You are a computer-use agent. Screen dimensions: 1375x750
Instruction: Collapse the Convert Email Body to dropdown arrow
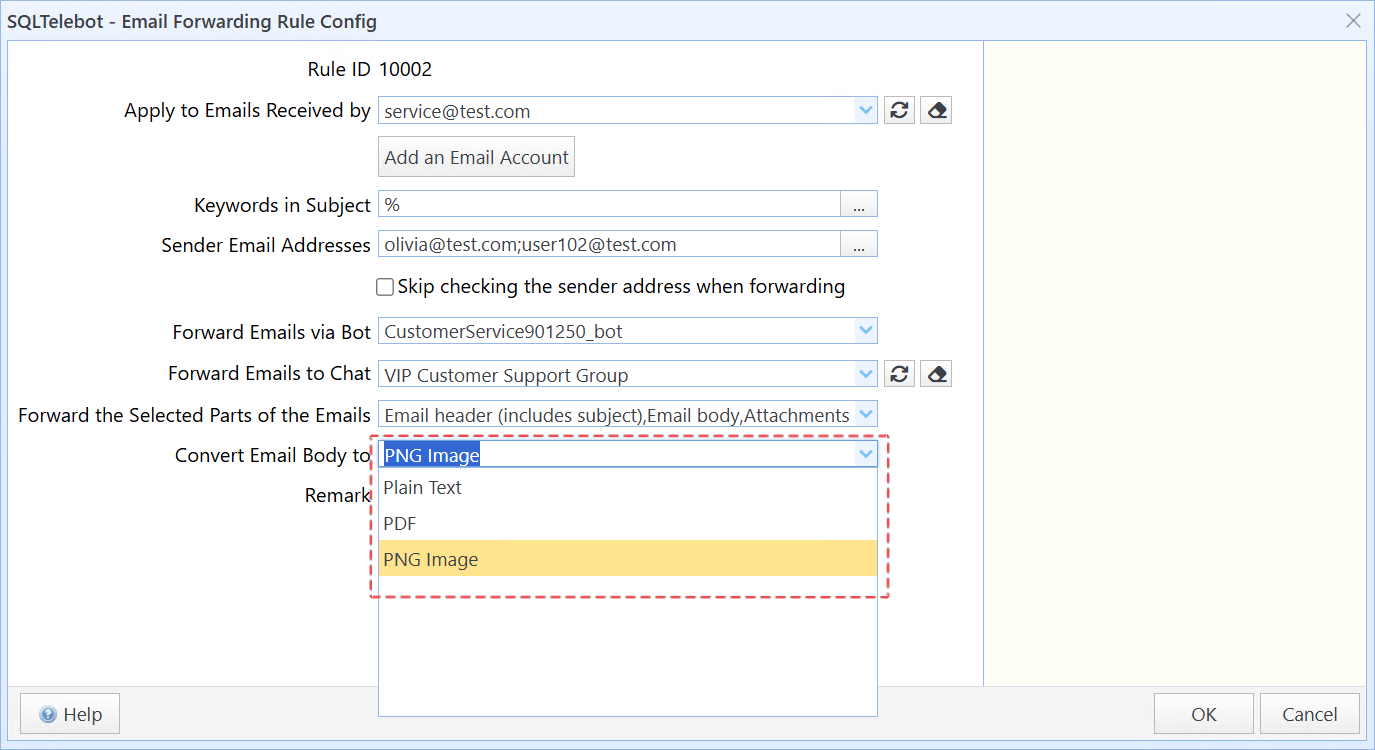(x=866, y=455)
